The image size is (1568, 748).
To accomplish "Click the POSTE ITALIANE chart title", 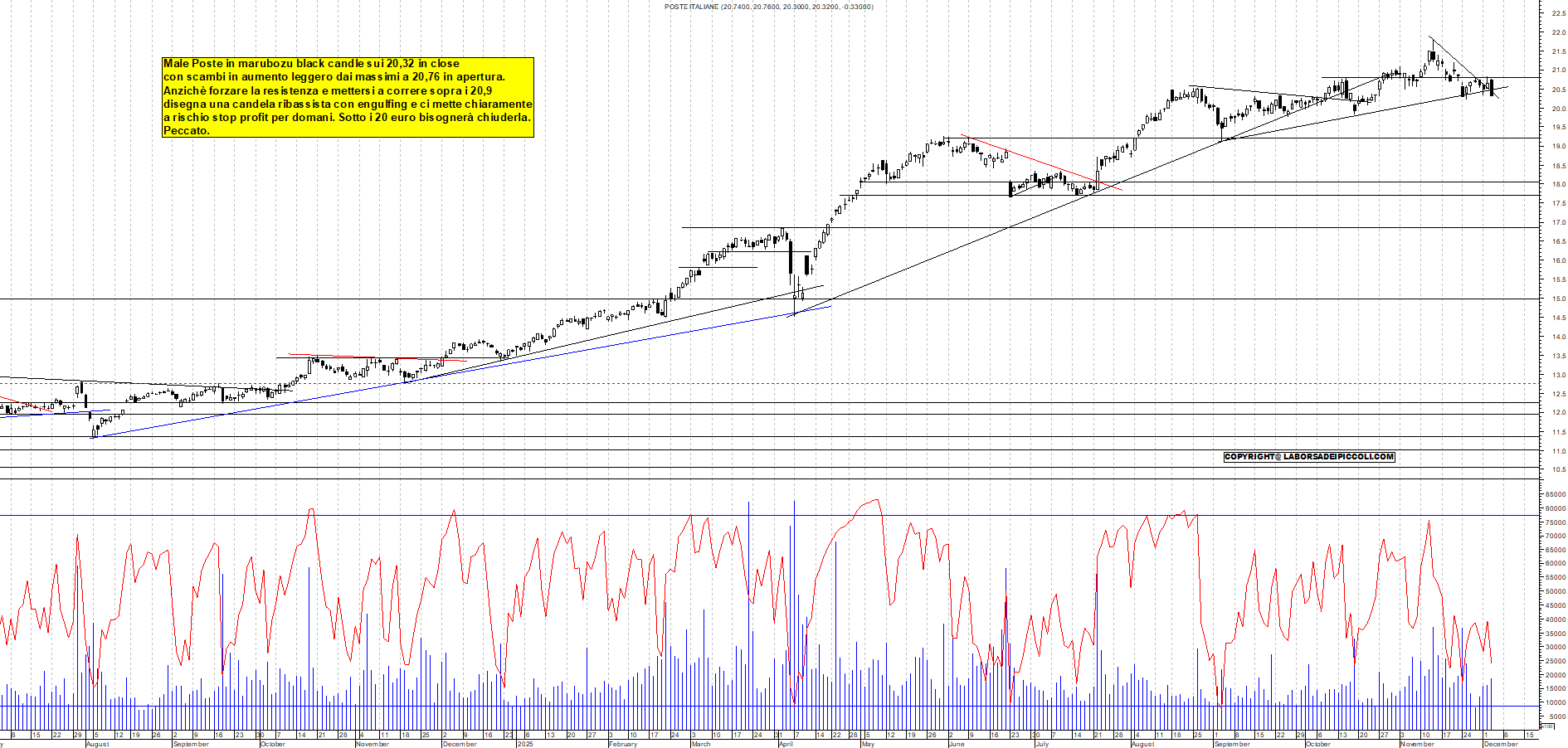I will coord(768,7).
